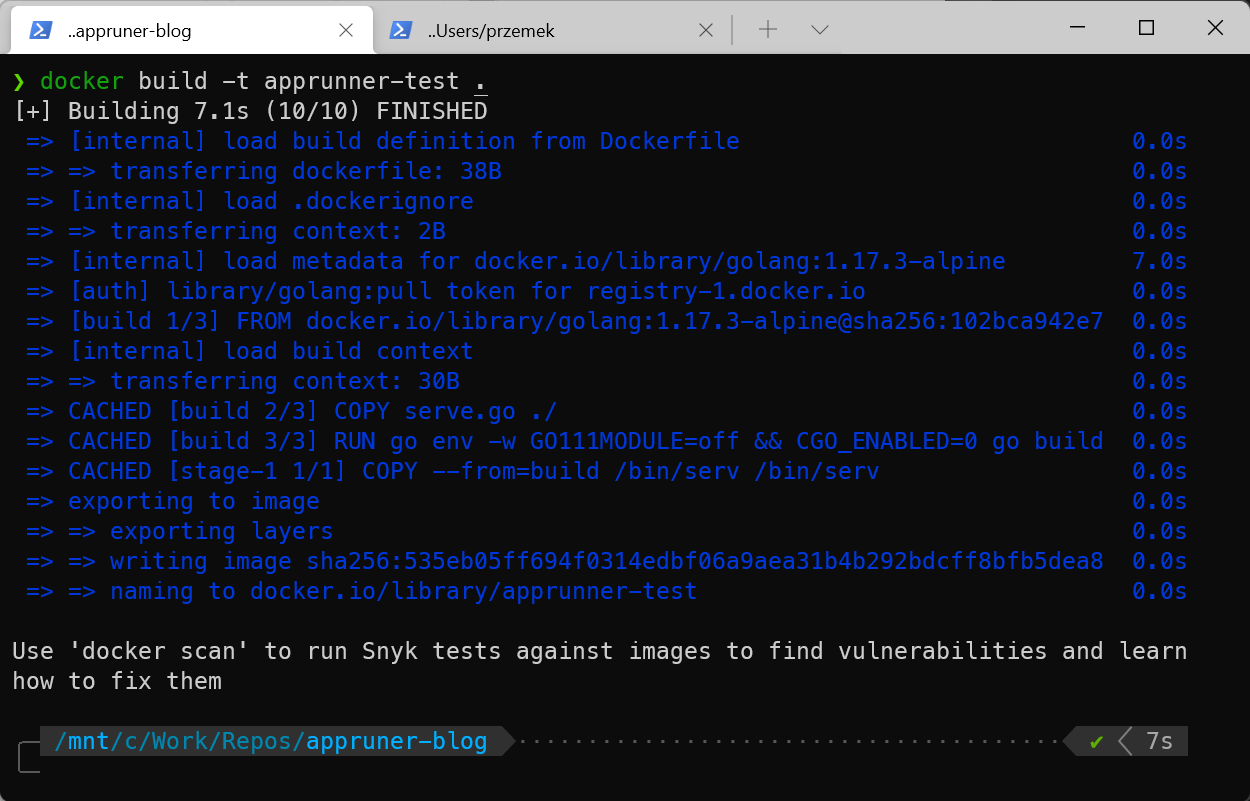
Task: Click the /mnt/c/Work/Repos/appruner-blog prompt path
Action: [x=271, y=742]
